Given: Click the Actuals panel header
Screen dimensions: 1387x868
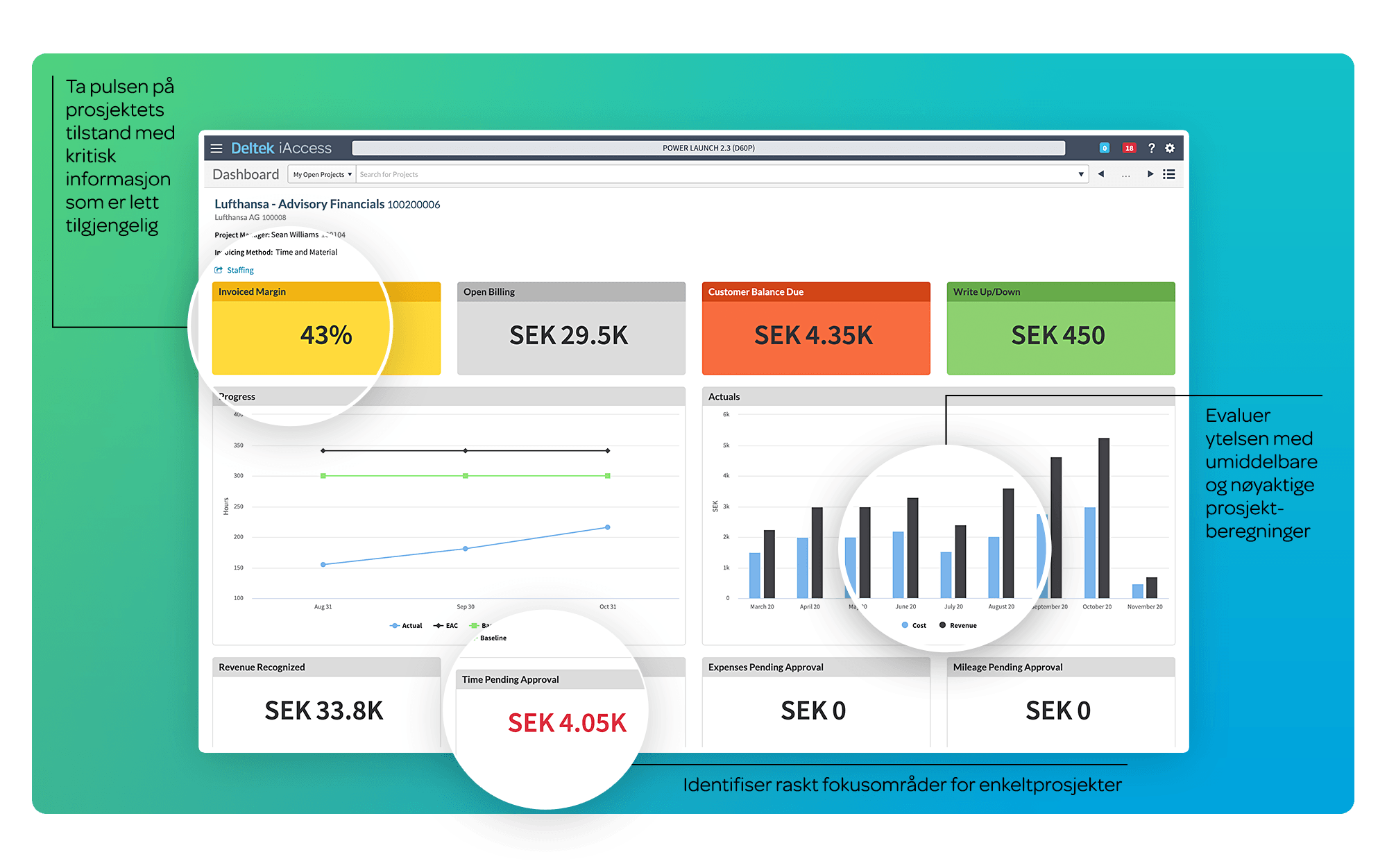Looking at the screenshot, I should tap(939, 397).
